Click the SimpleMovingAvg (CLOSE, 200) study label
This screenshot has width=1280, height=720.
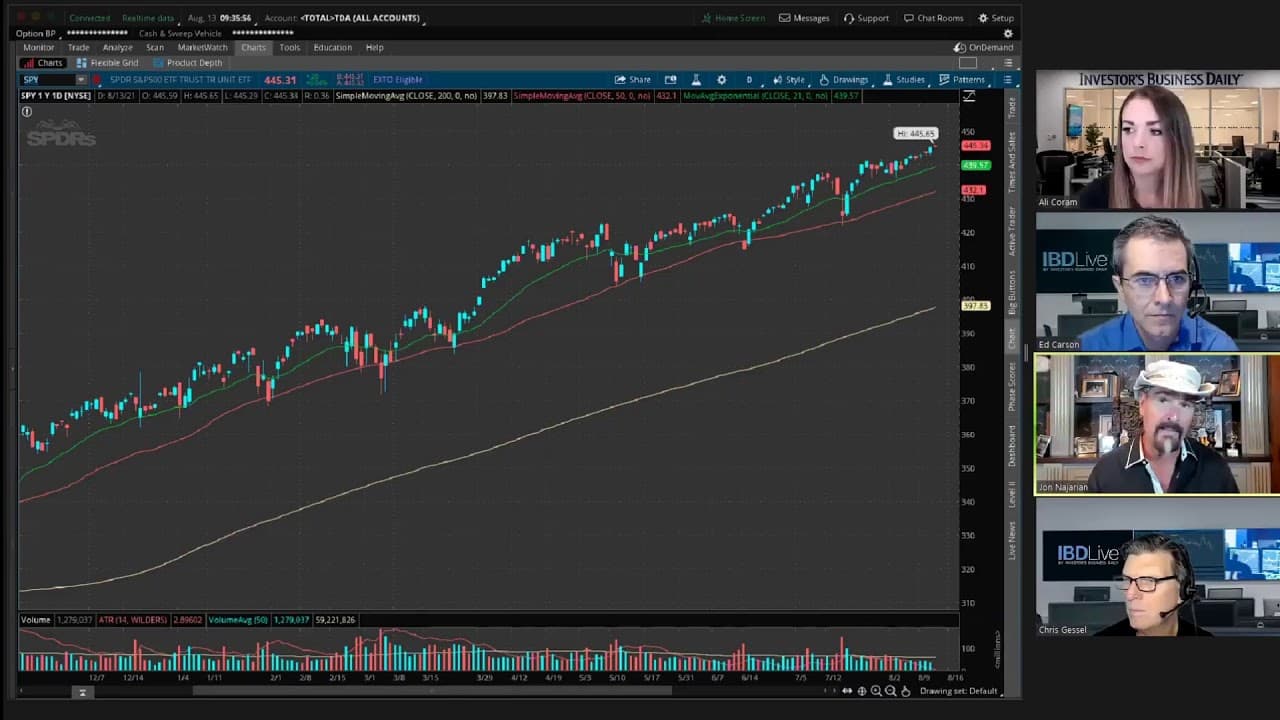click(x=406, y=96)
